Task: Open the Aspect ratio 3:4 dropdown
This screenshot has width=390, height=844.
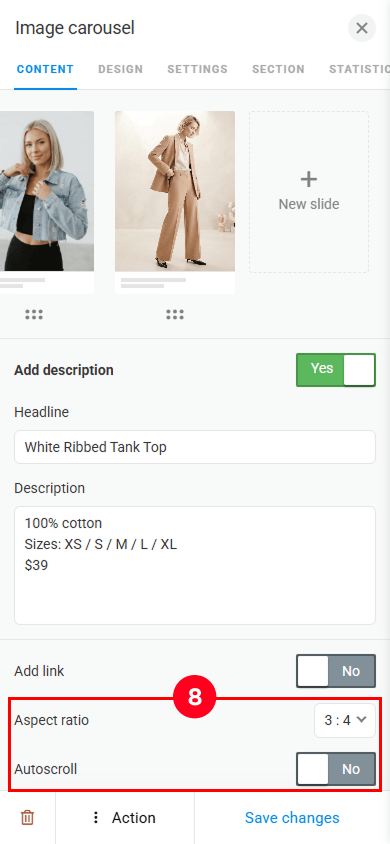Action: (345, 720)
